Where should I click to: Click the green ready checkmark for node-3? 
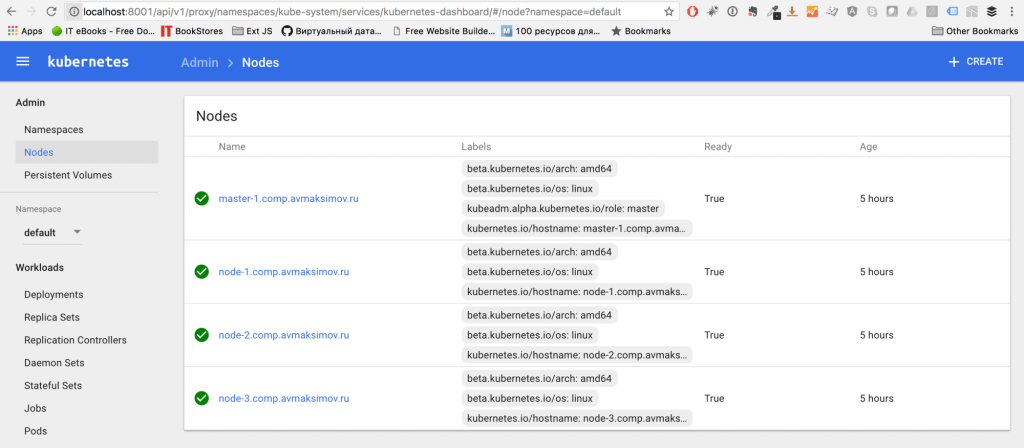click(201, 398)
